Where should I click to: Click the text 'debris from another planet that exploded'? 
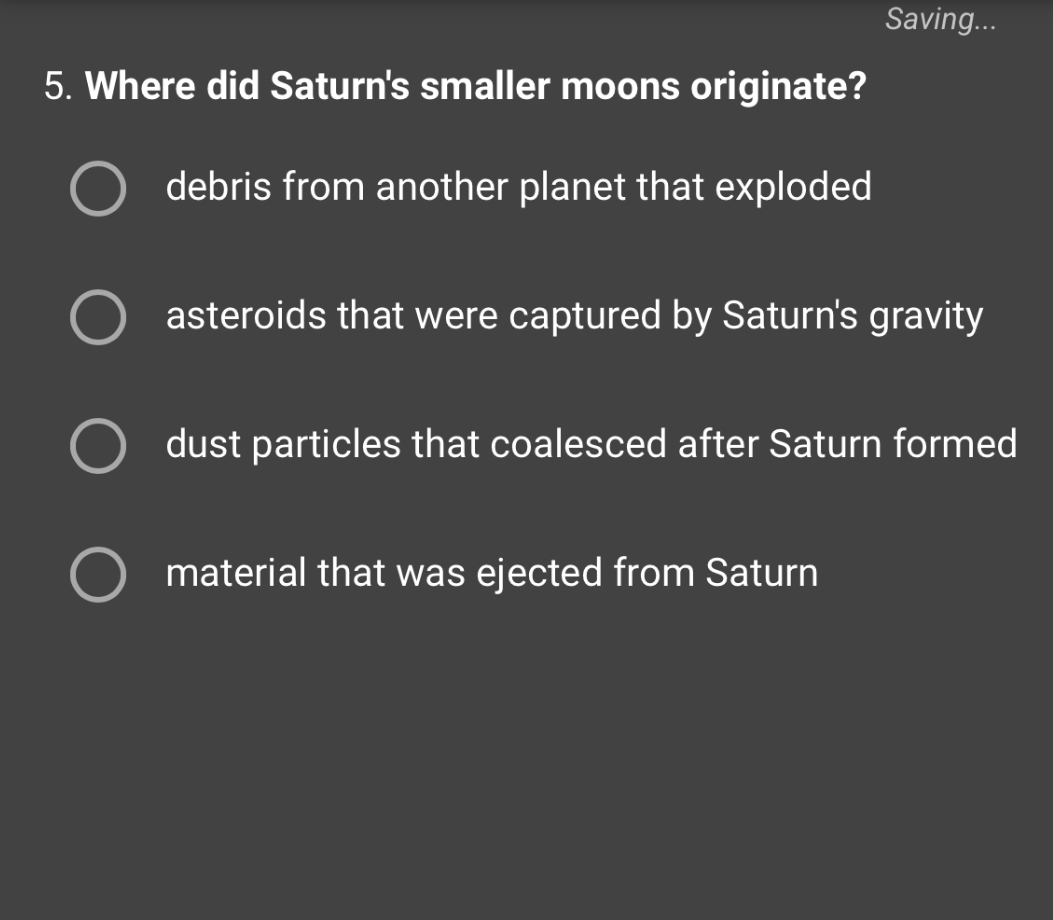(519, 187)
